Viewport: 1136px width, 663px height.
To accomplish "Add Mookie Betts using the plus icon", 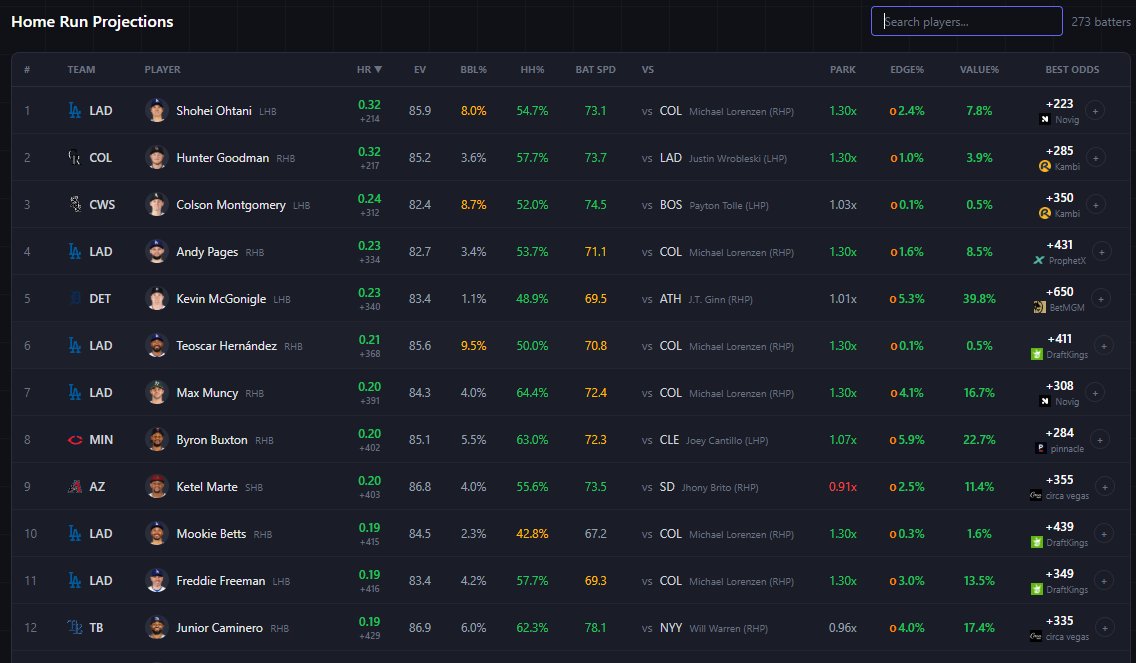I will tap(1103, 534).
